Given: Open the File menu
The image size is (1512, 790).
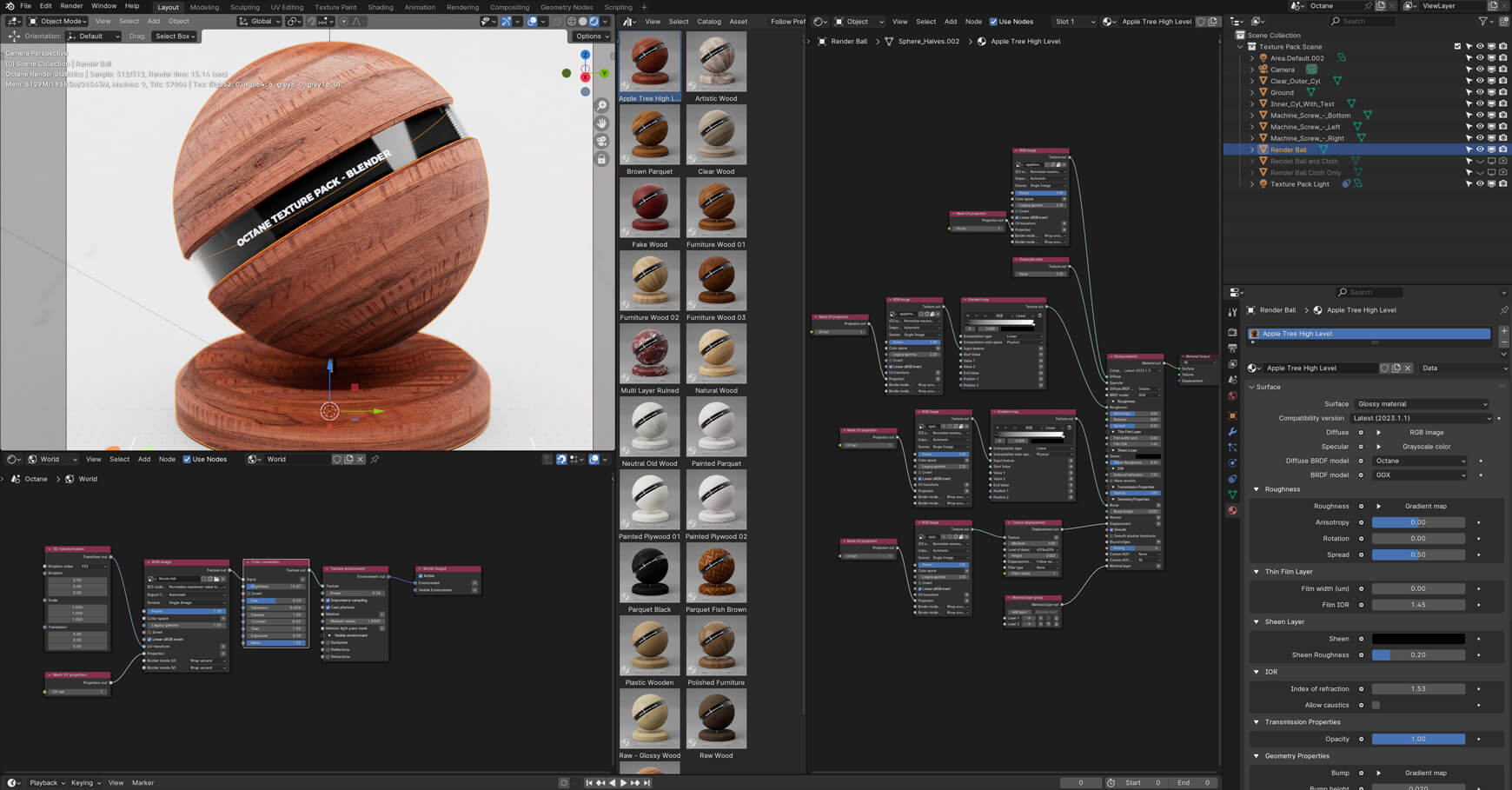Looking at the screenshot, I should coord(26,6).
